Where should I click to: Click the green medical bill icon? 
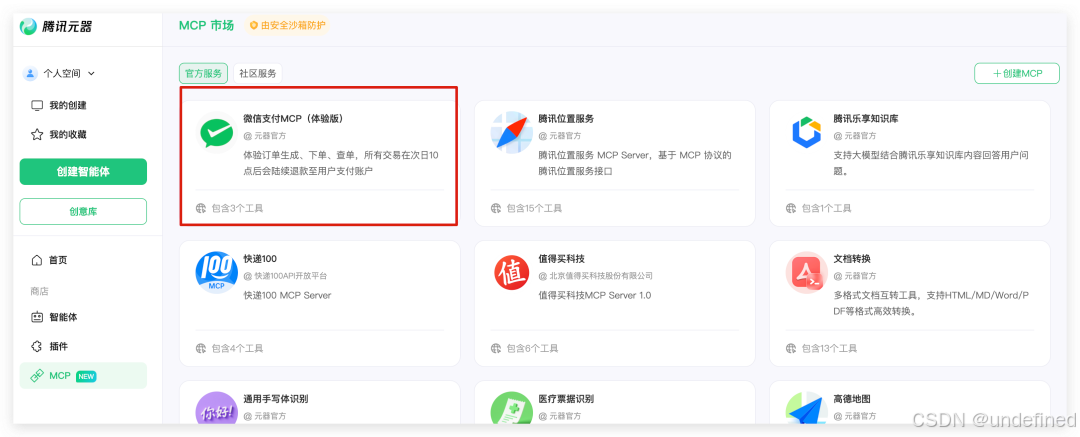click(511, 409)
